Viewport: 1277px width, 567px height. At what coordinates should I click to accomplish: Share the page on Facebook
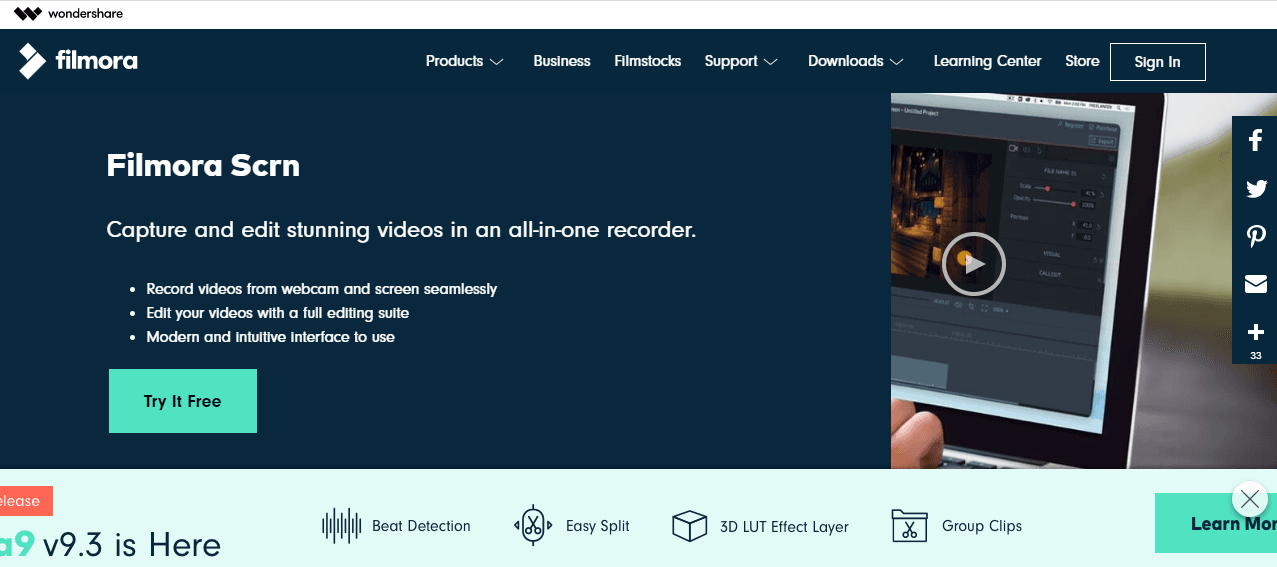tap(1256, 141)
